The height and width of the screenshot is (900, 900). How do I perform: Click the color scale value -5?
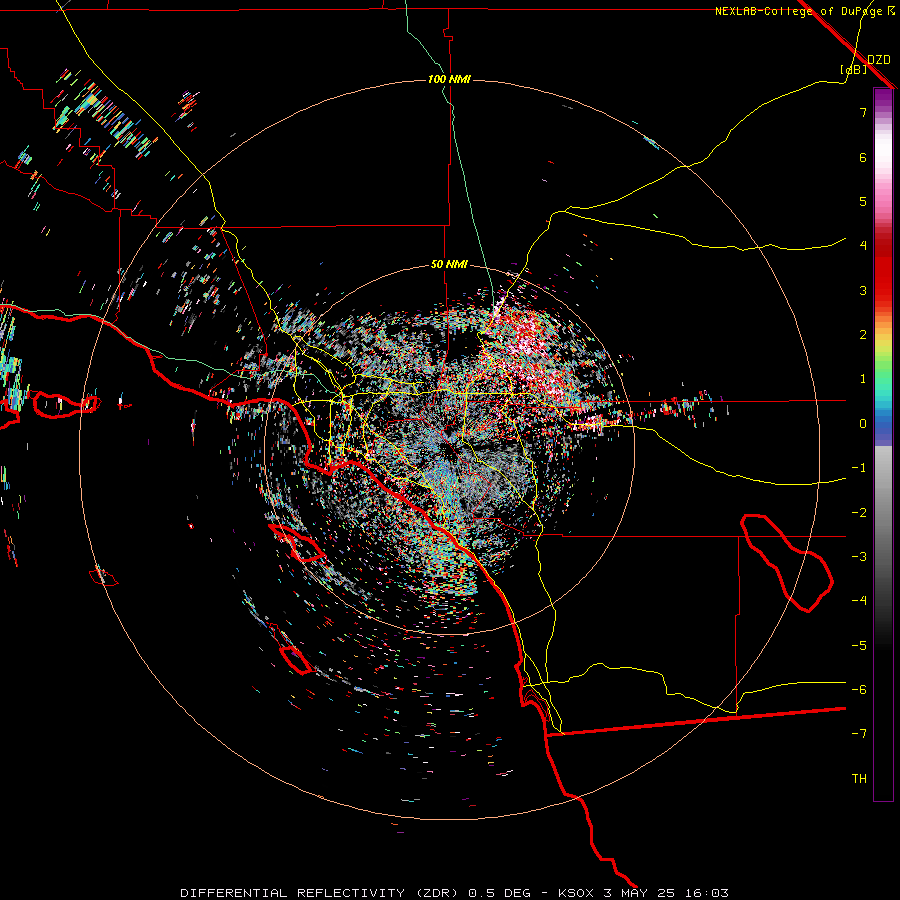859,646
